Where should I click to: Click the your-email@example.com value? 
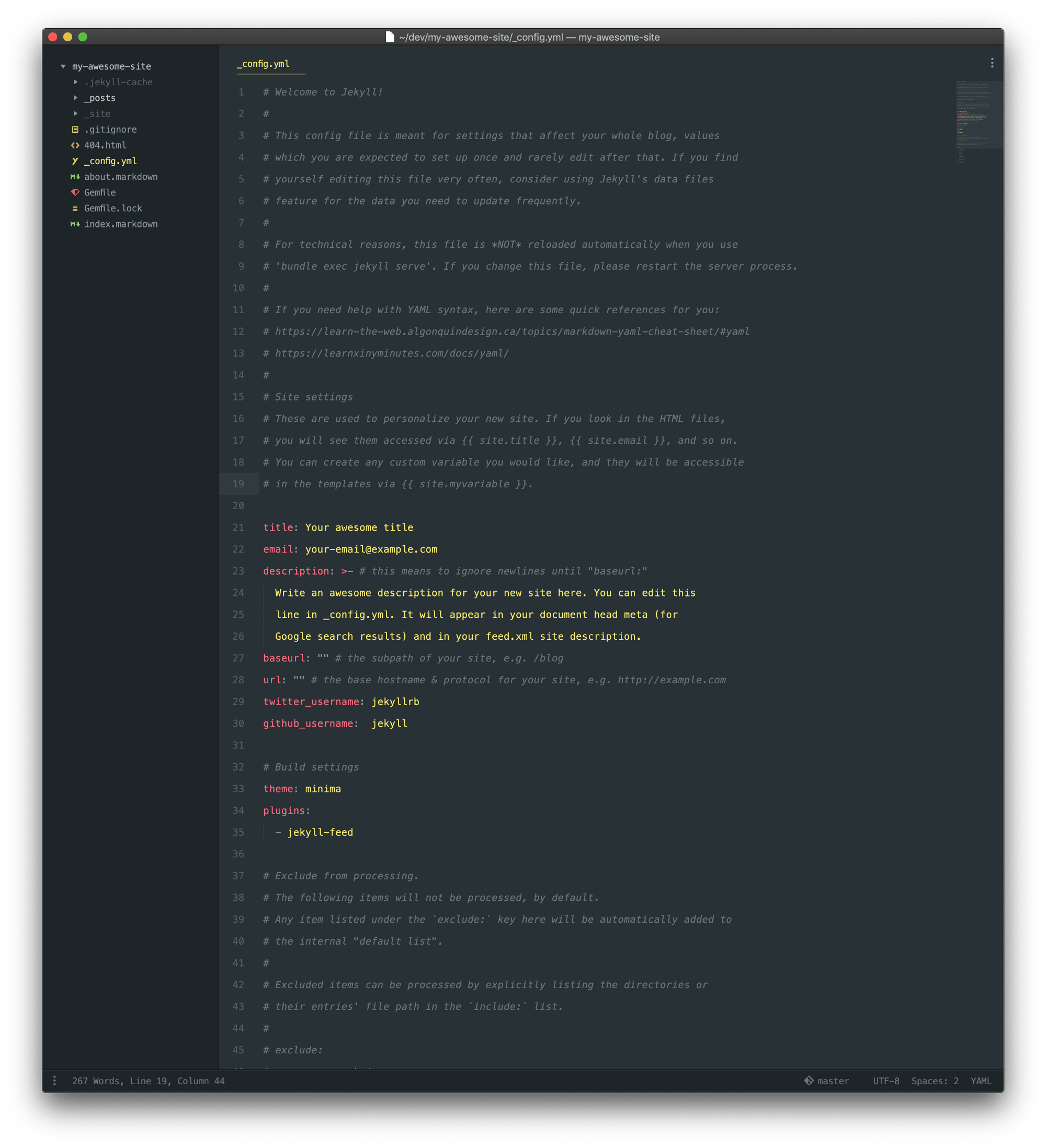(371, 549)
